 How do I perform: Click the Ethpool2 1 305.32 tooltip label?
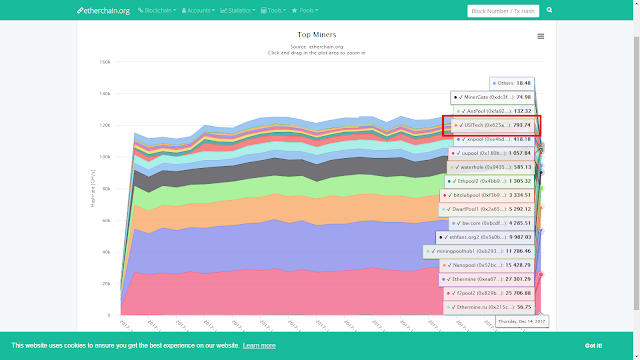tap(489, 181)
